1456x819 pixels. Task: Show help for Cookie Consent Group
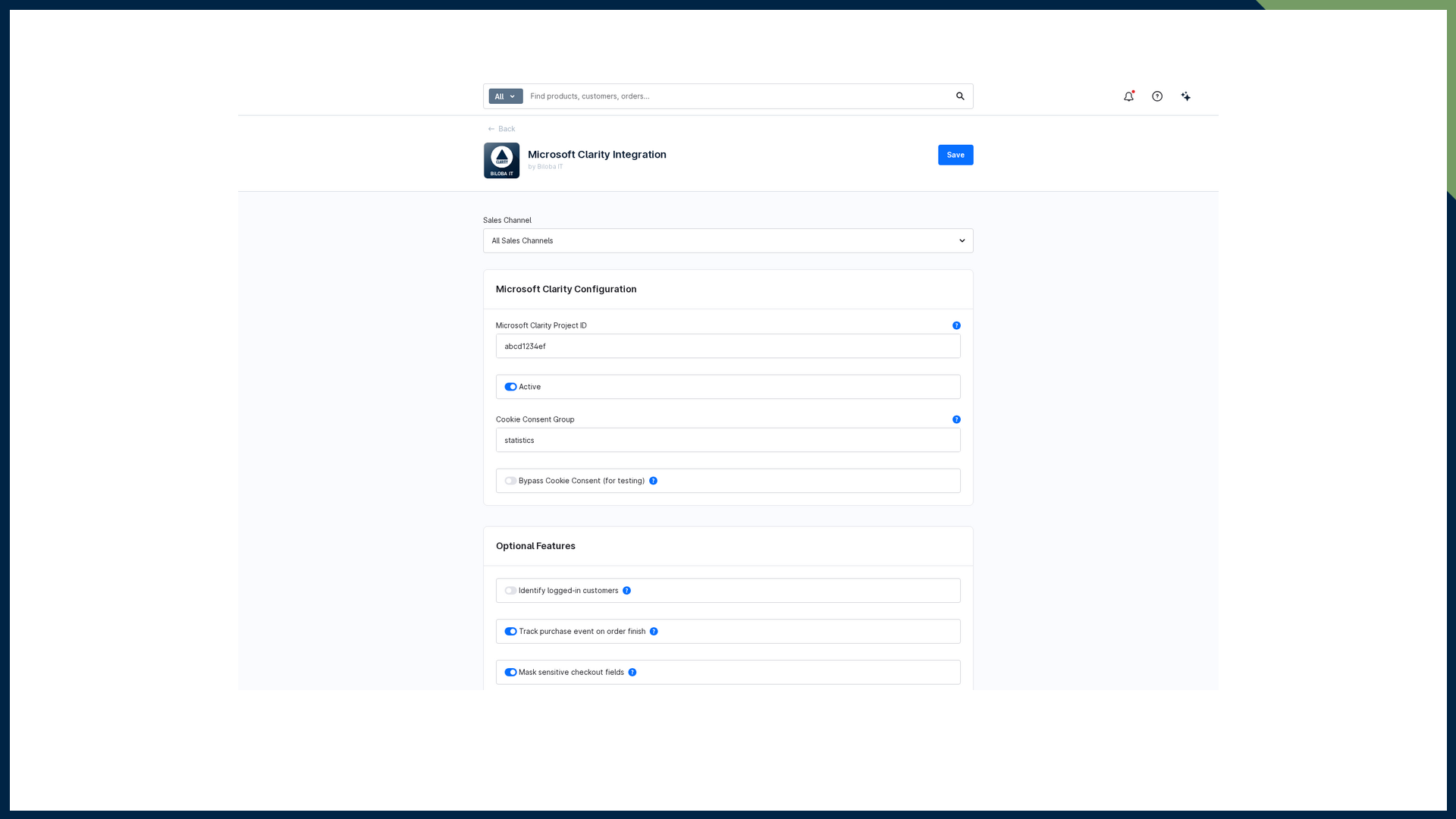(956, 419)
